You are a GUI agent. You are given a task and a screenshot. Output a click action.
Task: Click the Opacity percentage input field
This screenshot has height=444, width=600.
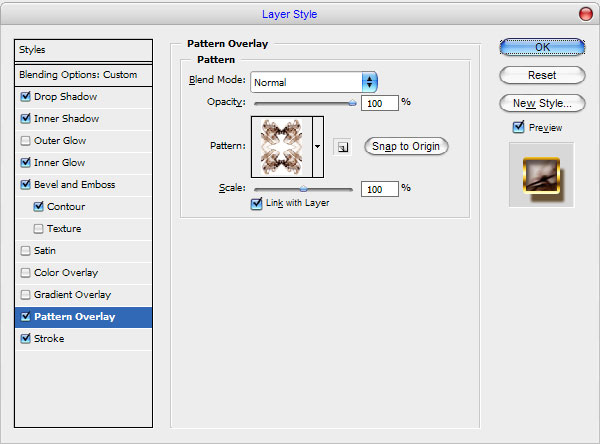tap(380, 103)
